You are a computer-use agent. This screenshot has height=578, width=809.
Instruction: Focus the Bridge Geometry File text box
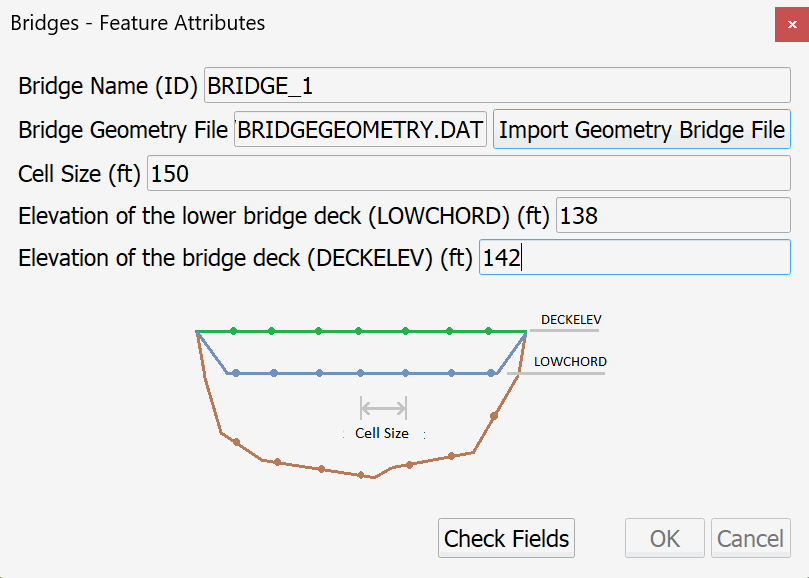pos(361,130)
